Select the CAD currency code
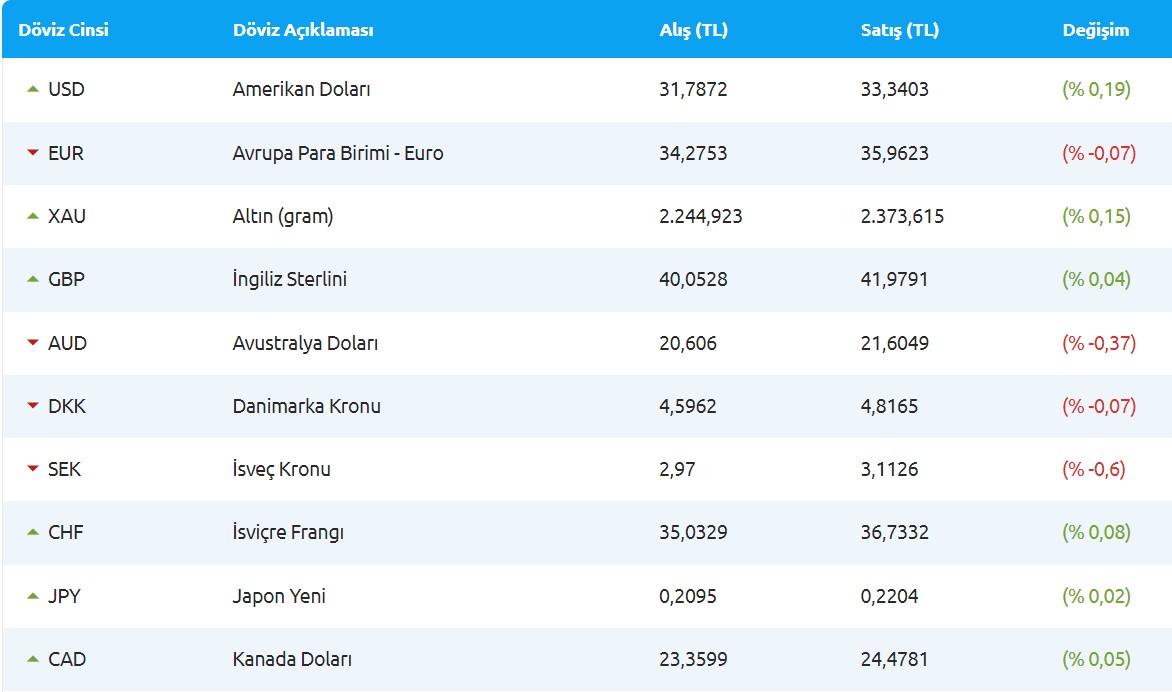 click(x=67, y=659)
